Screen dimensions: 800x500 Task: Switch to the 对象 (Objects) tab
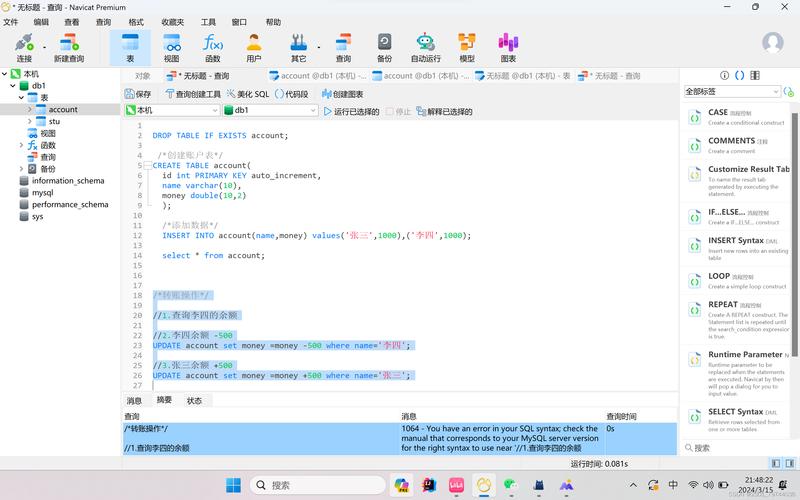pos(143,76)
